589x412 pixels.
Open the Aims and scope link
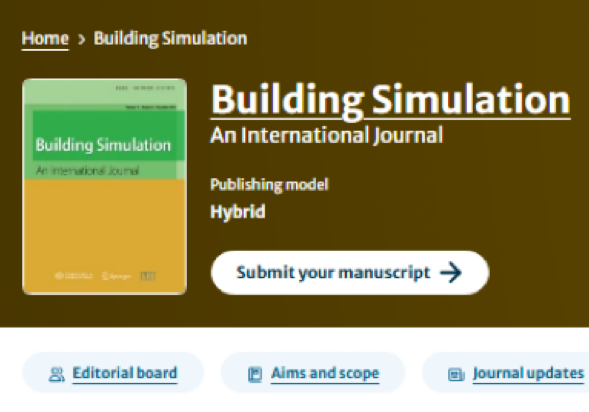click(x=325, y=373)
